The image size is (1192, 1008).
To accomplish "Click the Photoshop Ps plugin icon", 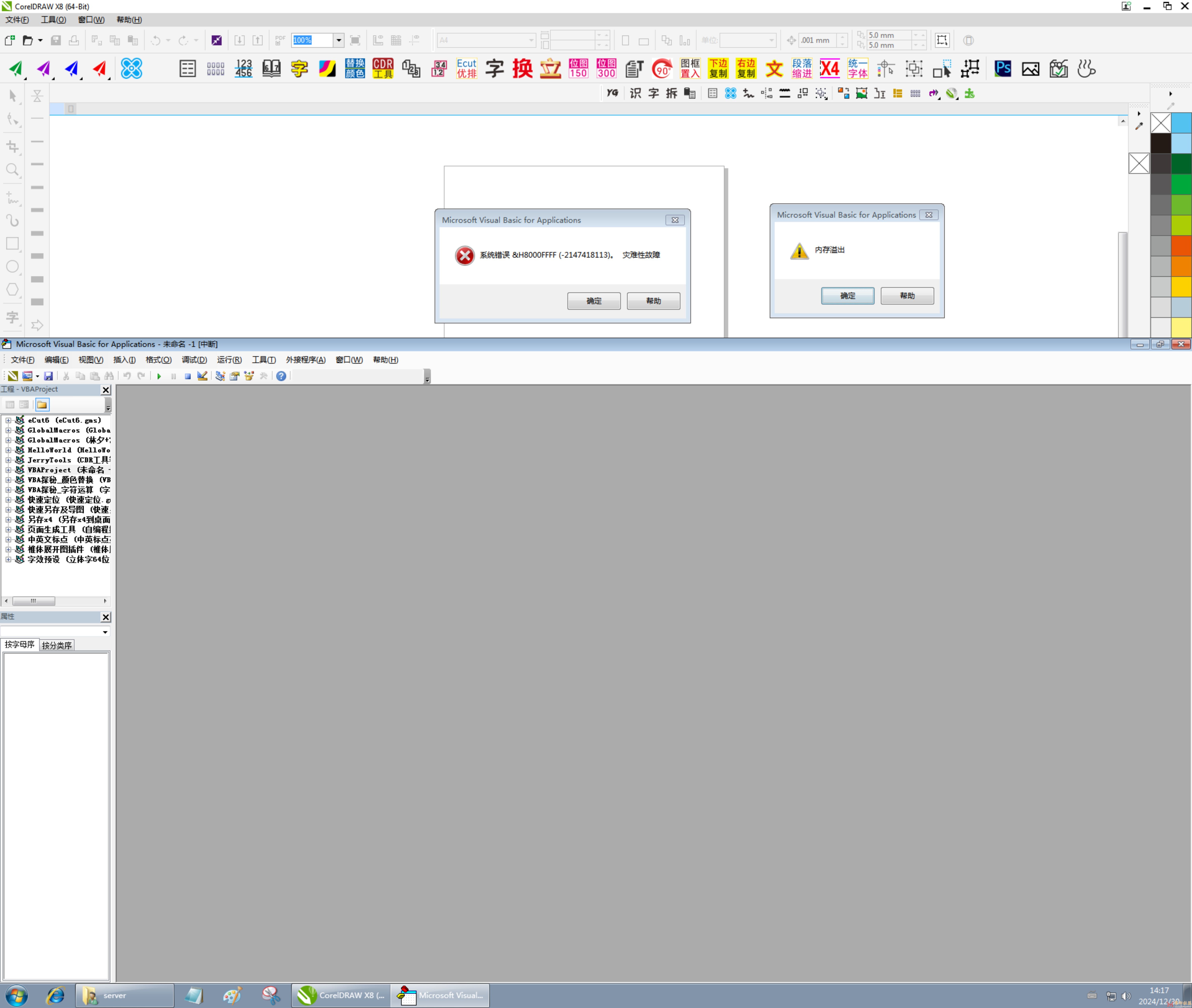I will coord(1003,69).
